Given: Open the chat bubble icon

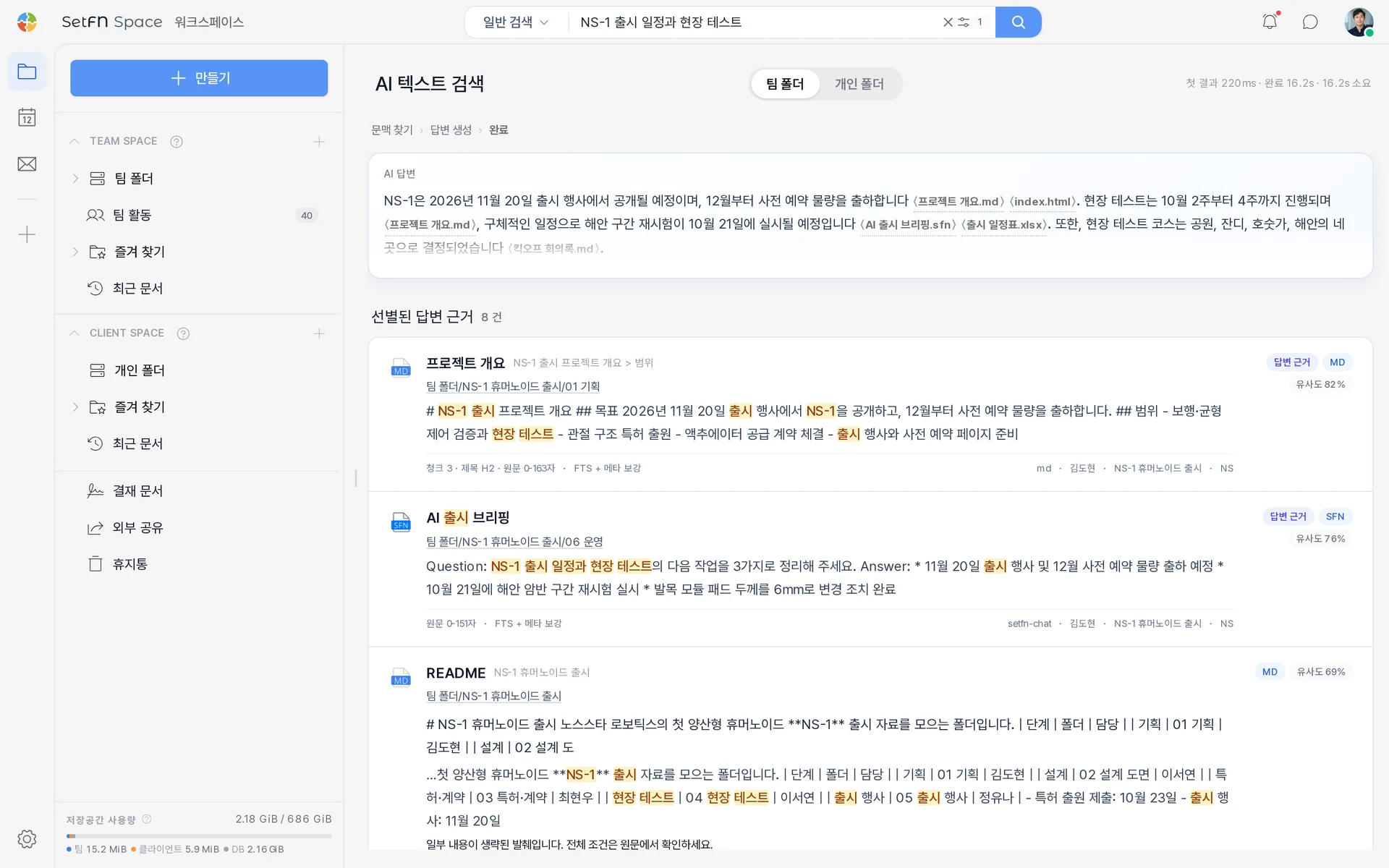Looking at the screenshot, I should click(1310, 22).
